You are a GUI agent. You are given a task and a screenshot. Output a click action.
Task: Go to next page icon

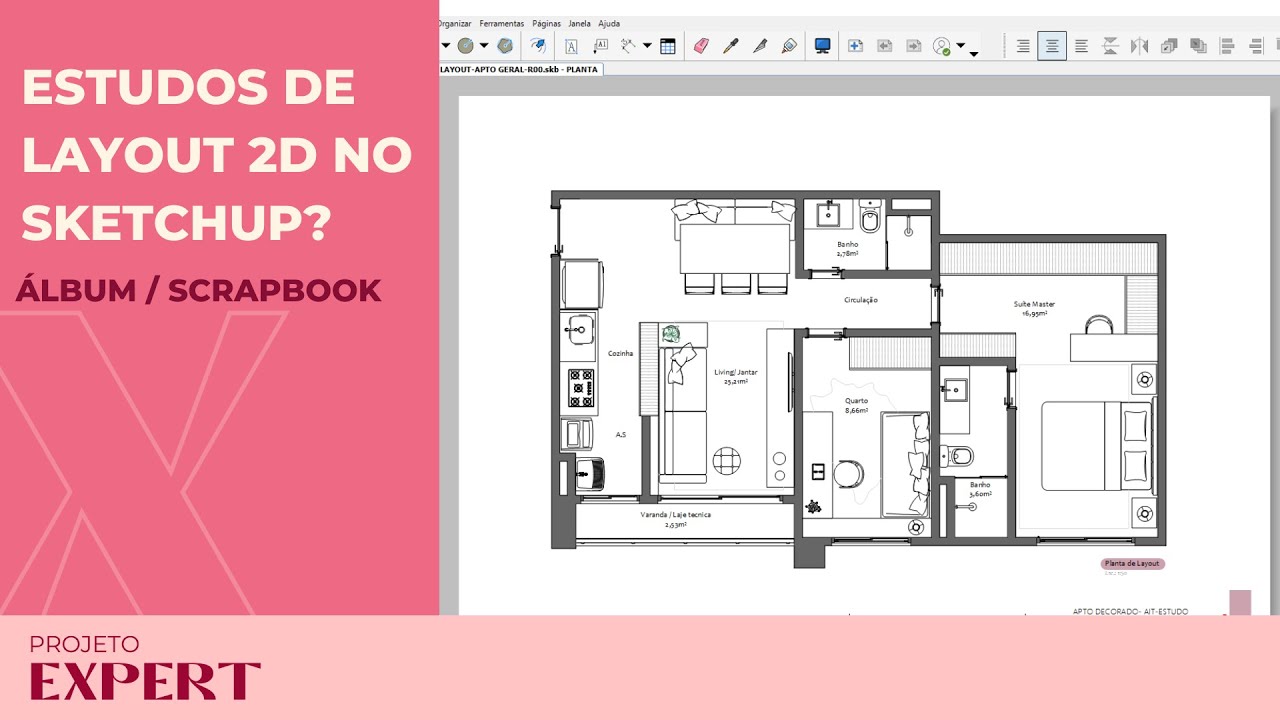[914, 46]
